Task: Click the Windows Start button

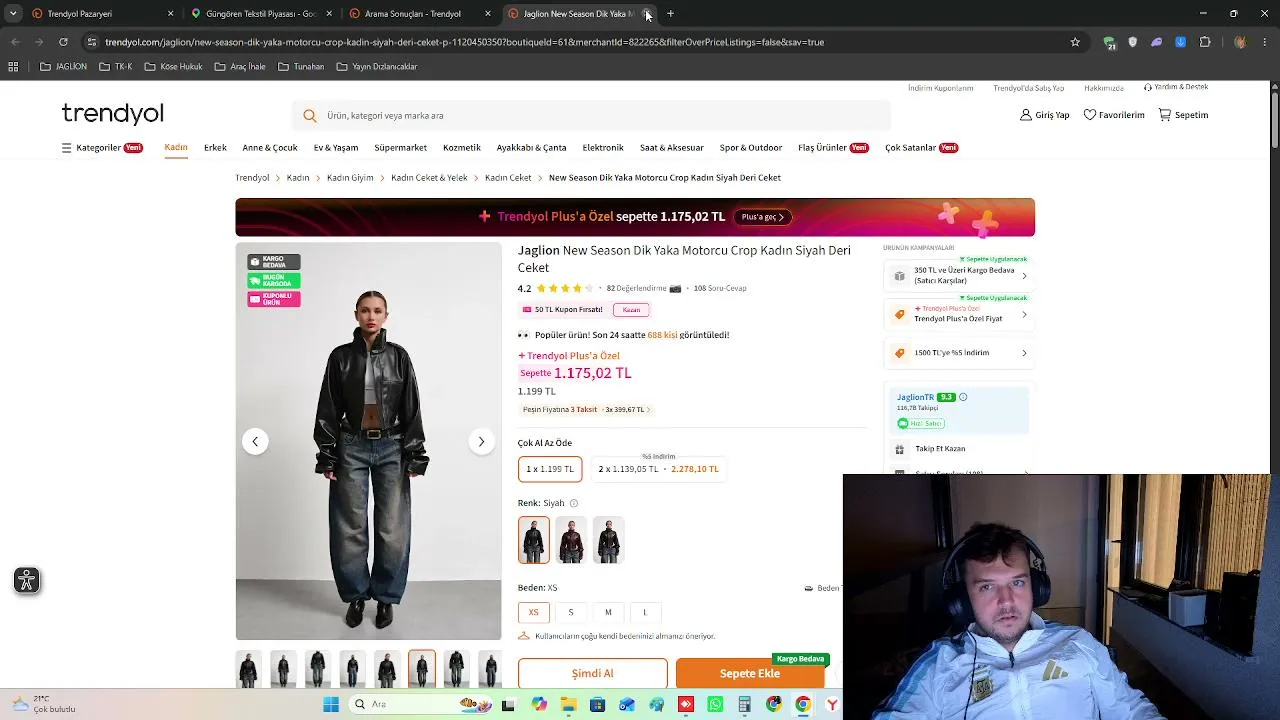Action: coord(331,704)
